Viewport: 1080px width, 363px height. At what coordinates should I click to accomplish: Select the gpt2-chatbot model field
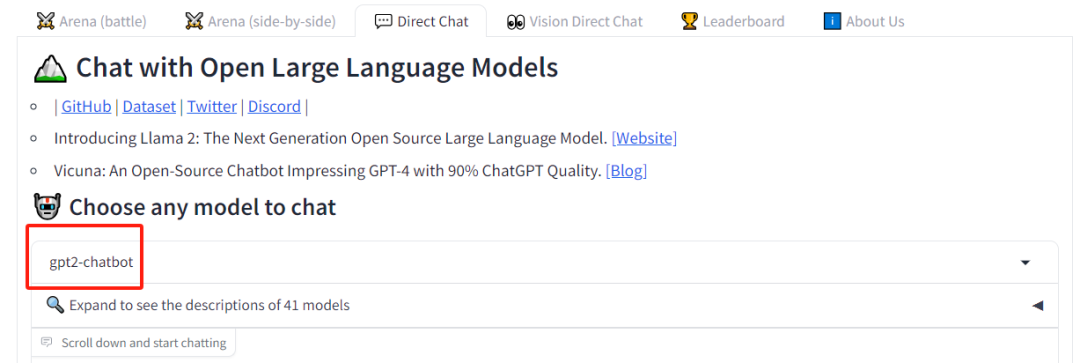coord(544,262)
